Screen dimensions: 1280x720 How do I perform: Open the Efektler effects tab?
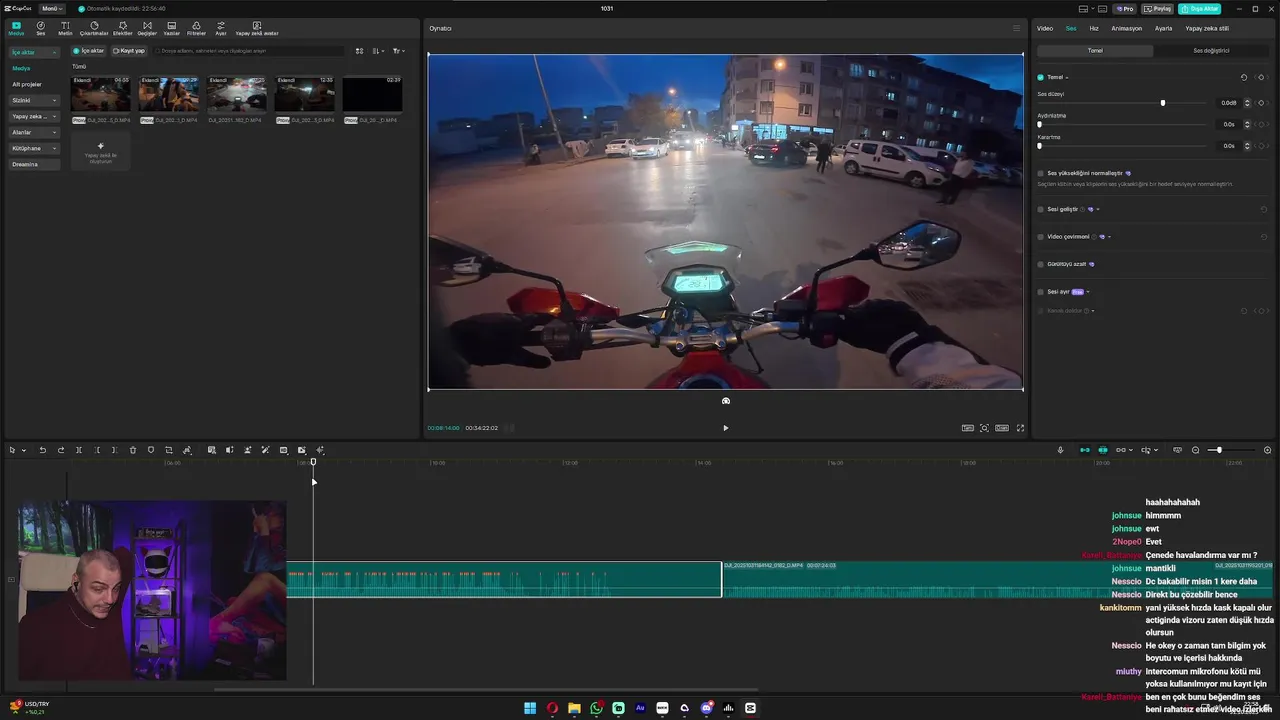point(122,28)
